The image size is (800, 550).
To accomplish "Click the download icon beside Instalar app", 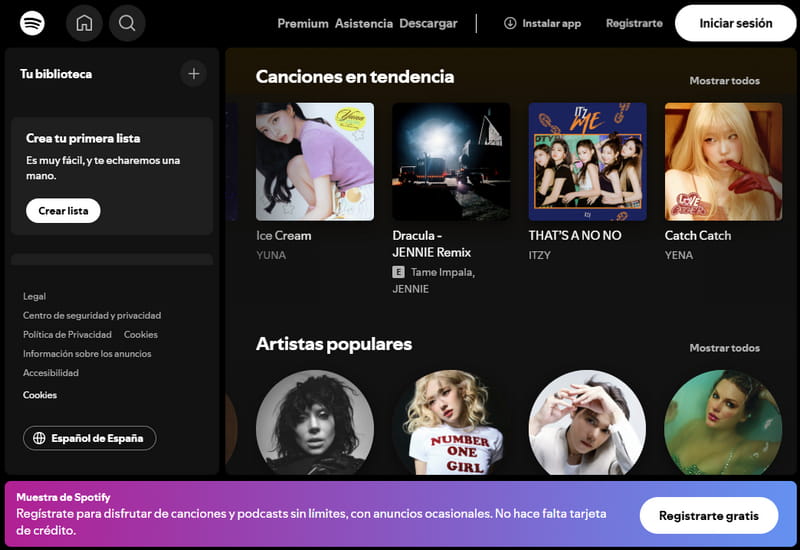I will coord(510,23).
